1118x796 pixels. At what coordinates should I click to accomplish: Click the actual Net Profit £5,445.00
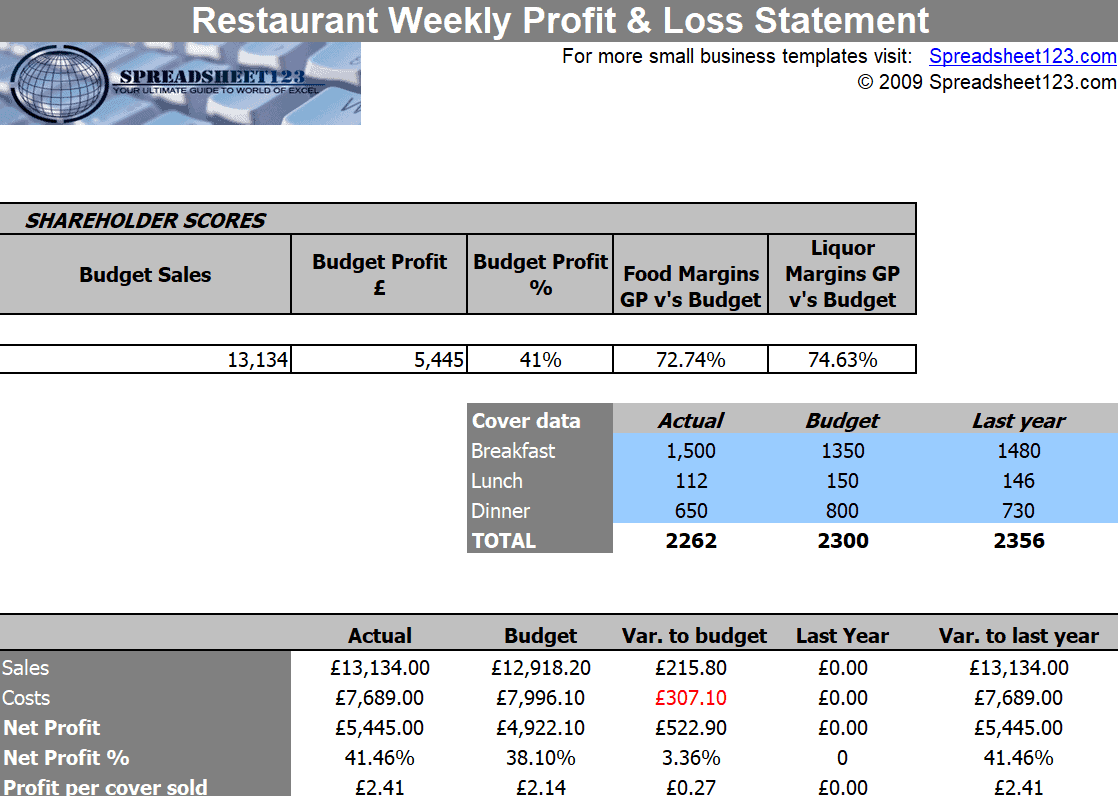[379, 728]
